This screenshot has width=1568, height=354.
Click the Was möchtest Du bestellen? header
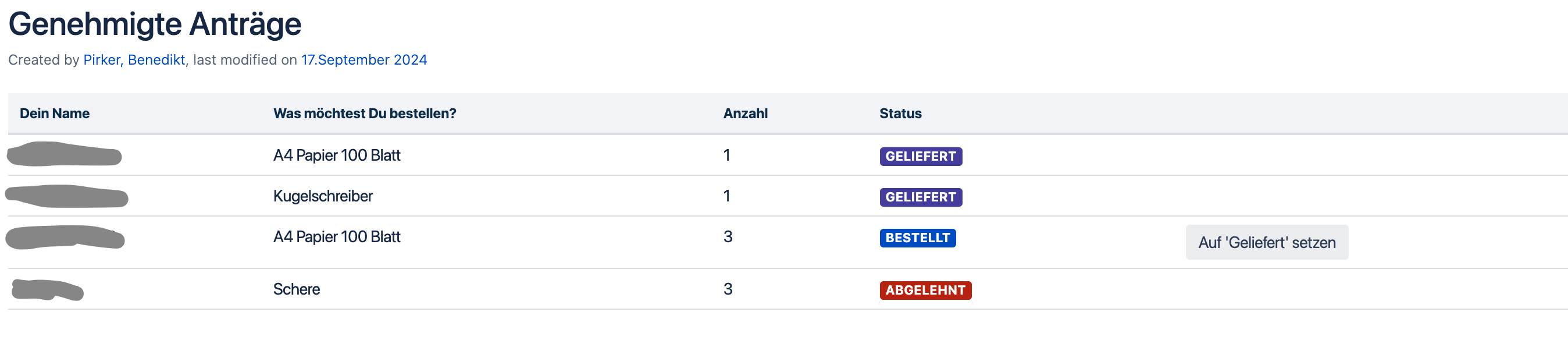pyautogui.click(x=364, y=114)
